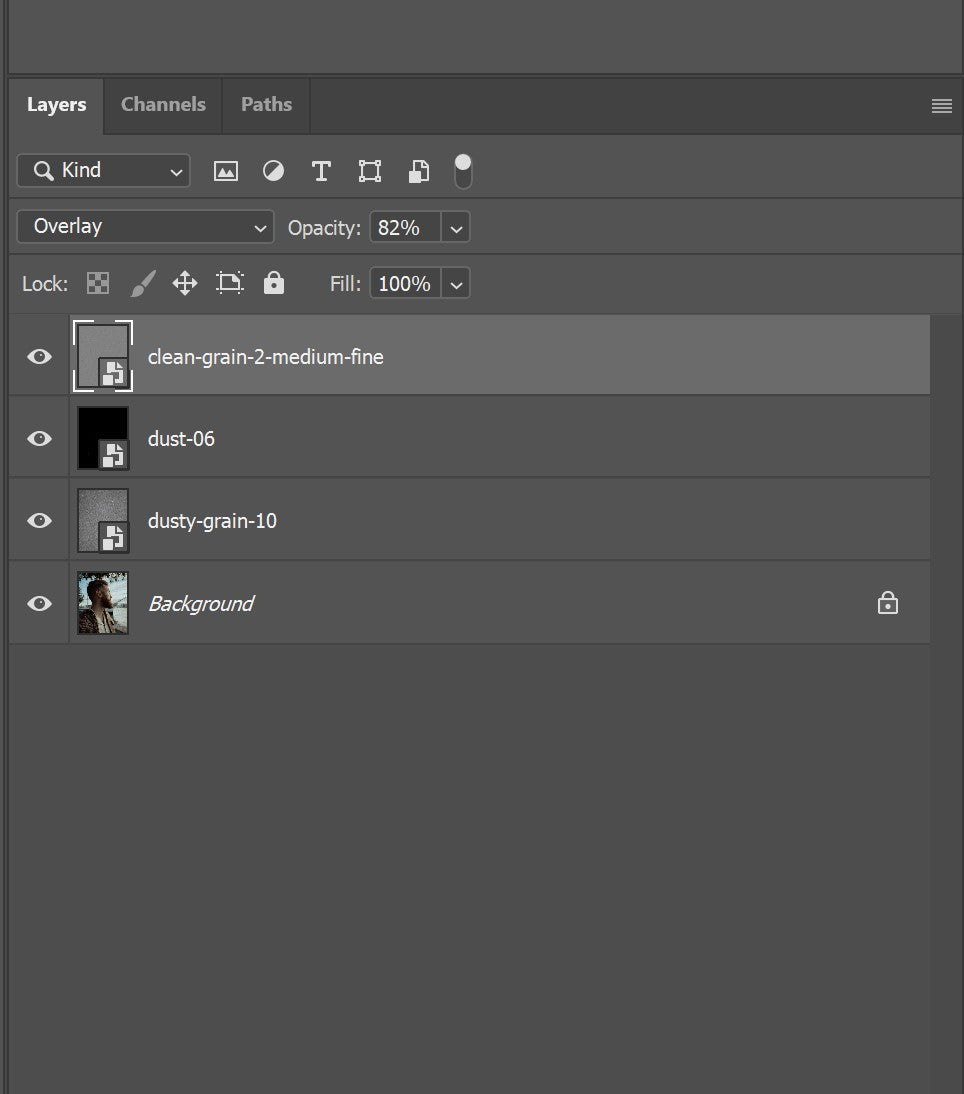Hide the Background layer
The height and width of the screenshot is (1094, 964).
click(x=39, y=604)
